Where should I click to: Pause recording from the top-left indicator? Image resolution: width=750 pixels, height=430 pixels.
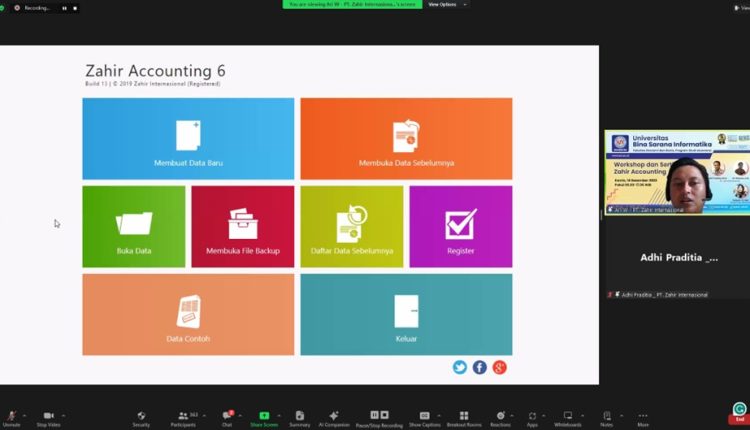(x=64, y=8)
